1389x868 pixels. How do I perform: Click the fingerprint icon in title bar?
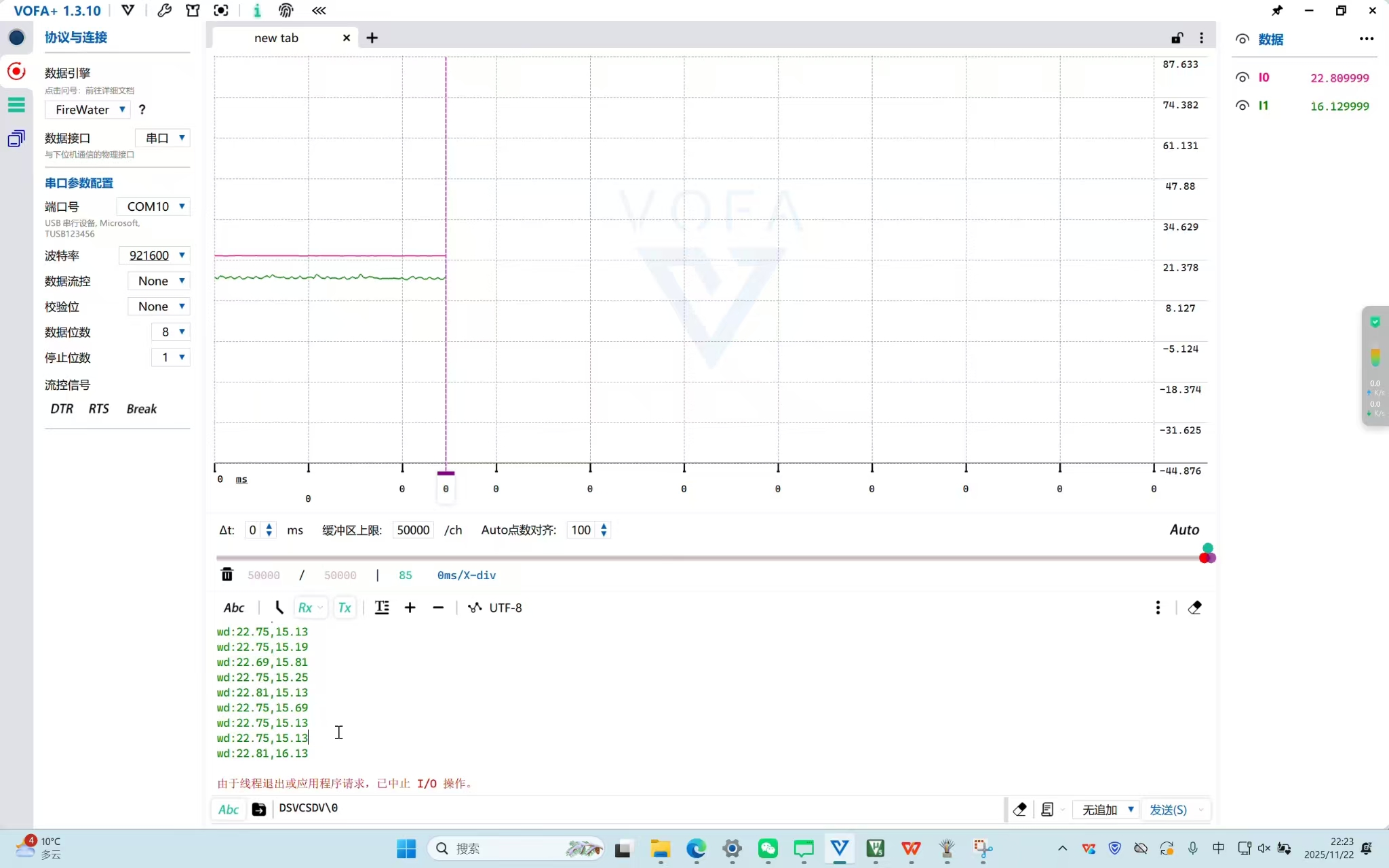pos(286,10)
